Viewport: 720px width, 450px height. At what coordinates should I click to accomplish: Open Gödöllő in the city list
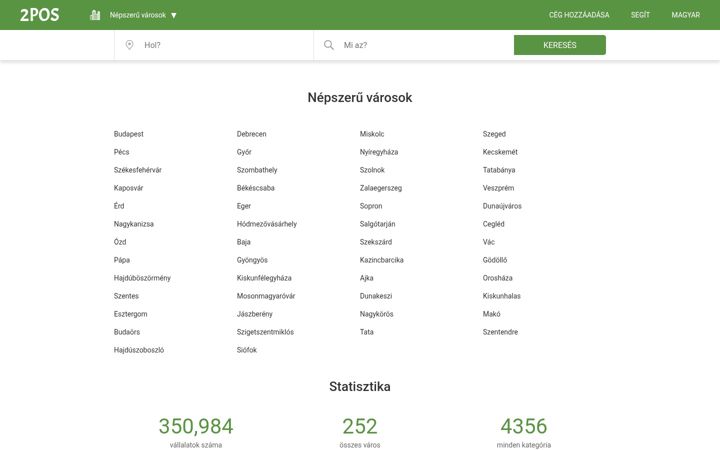[495, 260]
